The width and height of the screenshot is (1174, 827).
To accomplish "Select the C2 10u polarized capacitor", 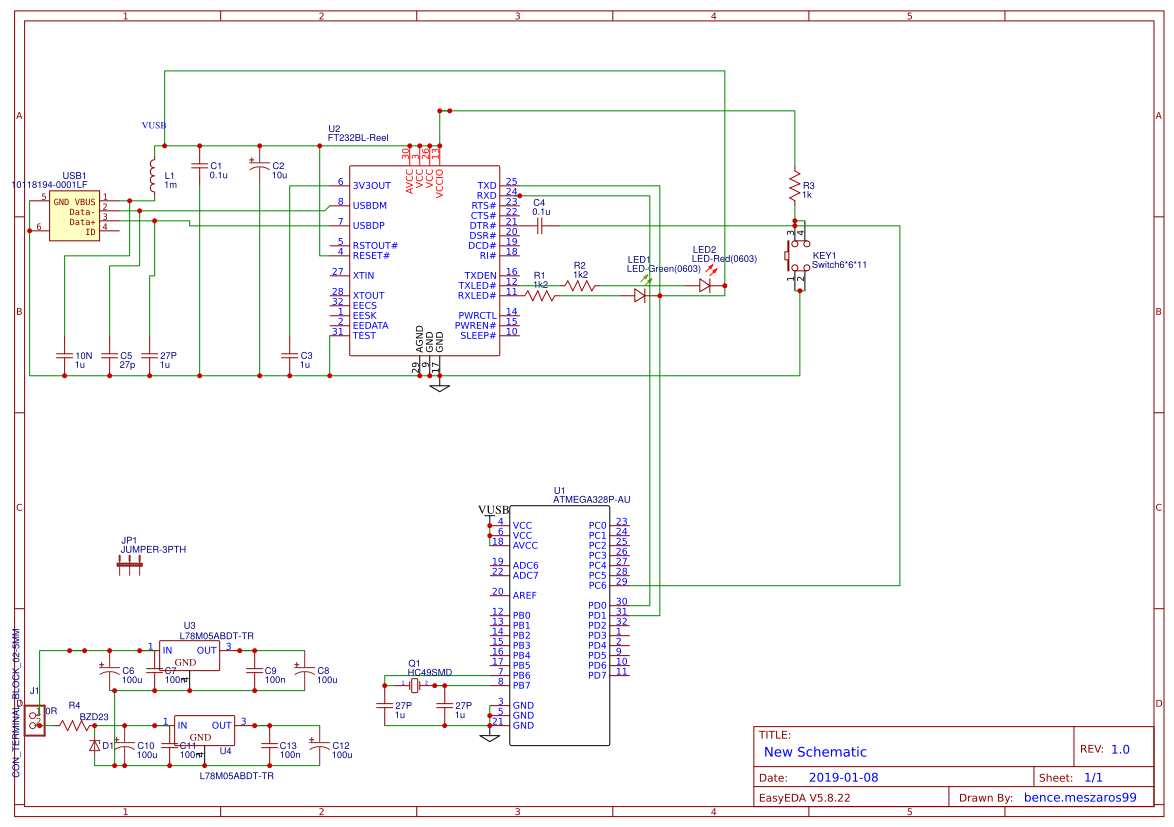I will pyautogui.click(x=260, y=165).
